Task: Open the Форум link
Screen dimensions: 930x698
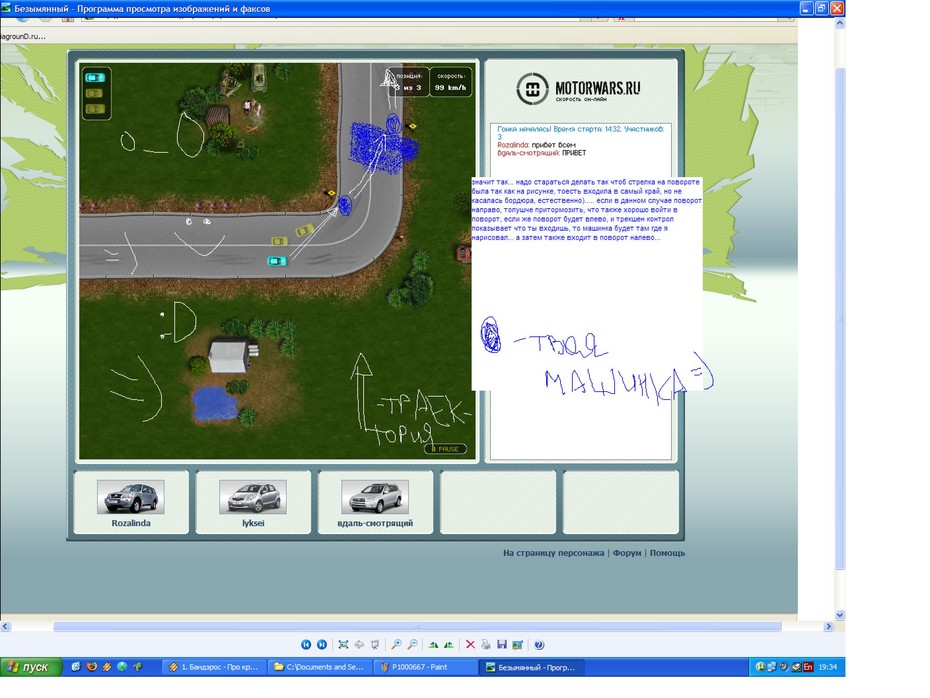Action: (x=627, y=553)
